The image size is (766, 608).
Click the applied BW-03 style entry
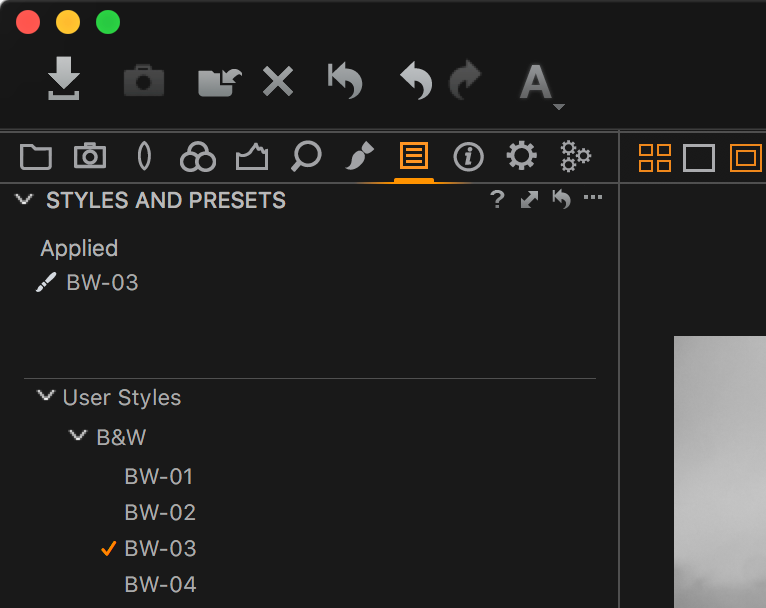[x=103, y=283]
